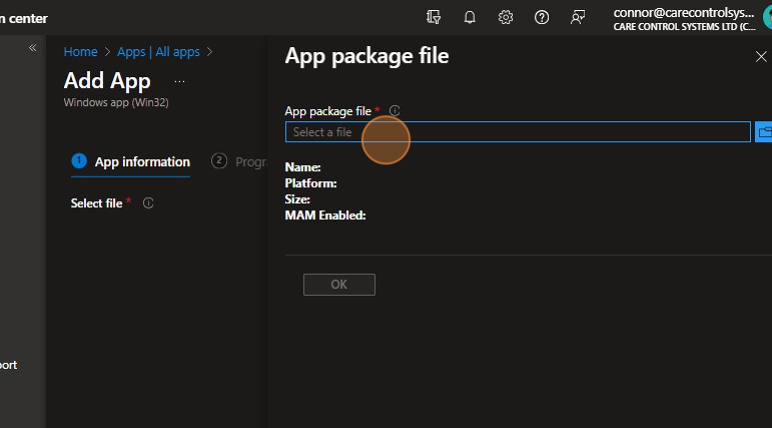Open the ellipsis menu next to Add App
This screenshot has height=428, width=772.
click(x=179, y=81)
